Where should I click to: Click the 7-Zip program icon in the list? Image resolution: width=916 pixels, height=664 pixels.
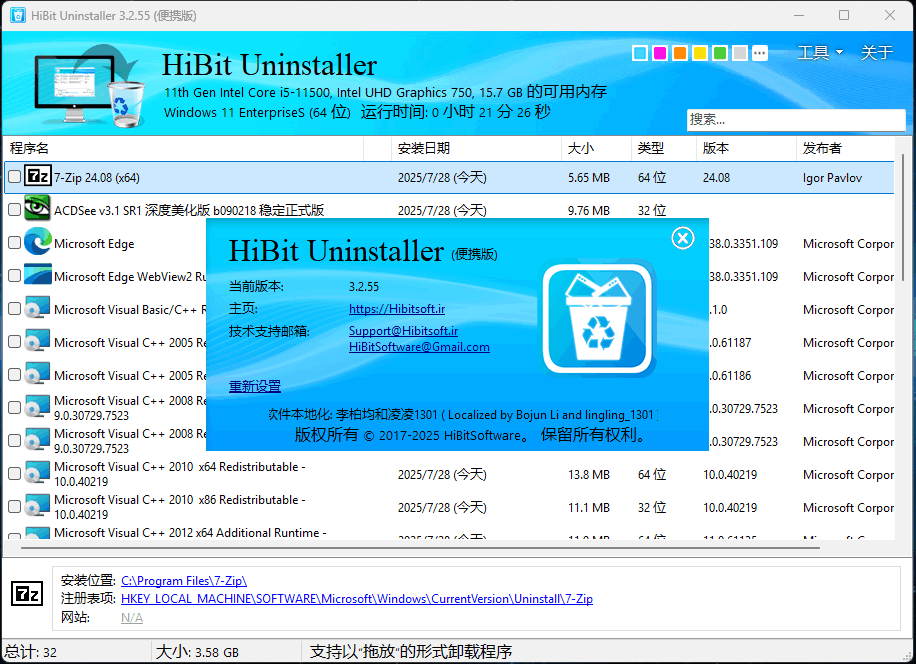click(37, 177)
